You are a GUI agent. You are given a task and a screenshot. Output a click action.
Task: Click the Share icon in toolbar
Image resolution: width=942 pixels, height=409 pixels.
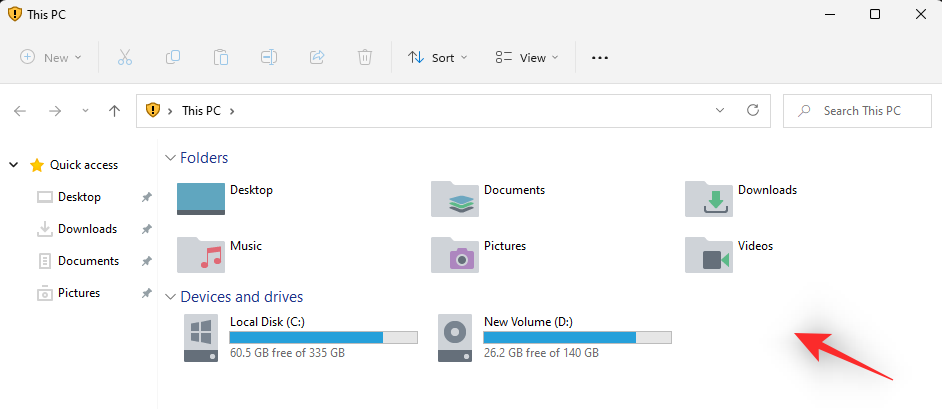click(317, 58)
